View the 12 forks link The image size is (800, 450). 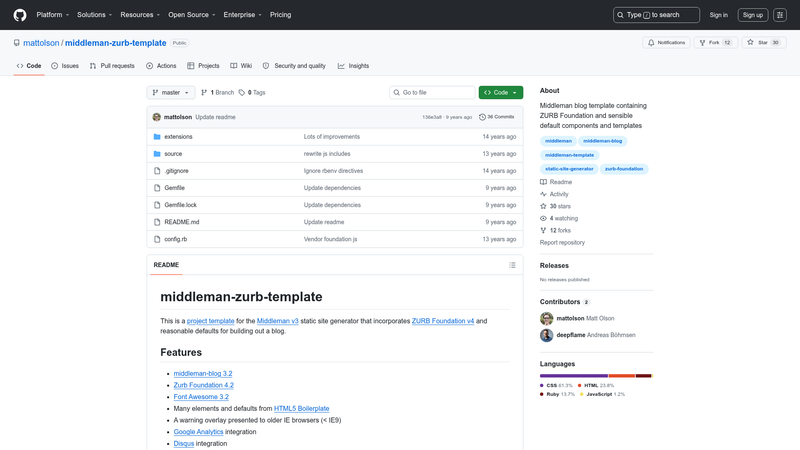pyautogui.click(x=555, y=231)
